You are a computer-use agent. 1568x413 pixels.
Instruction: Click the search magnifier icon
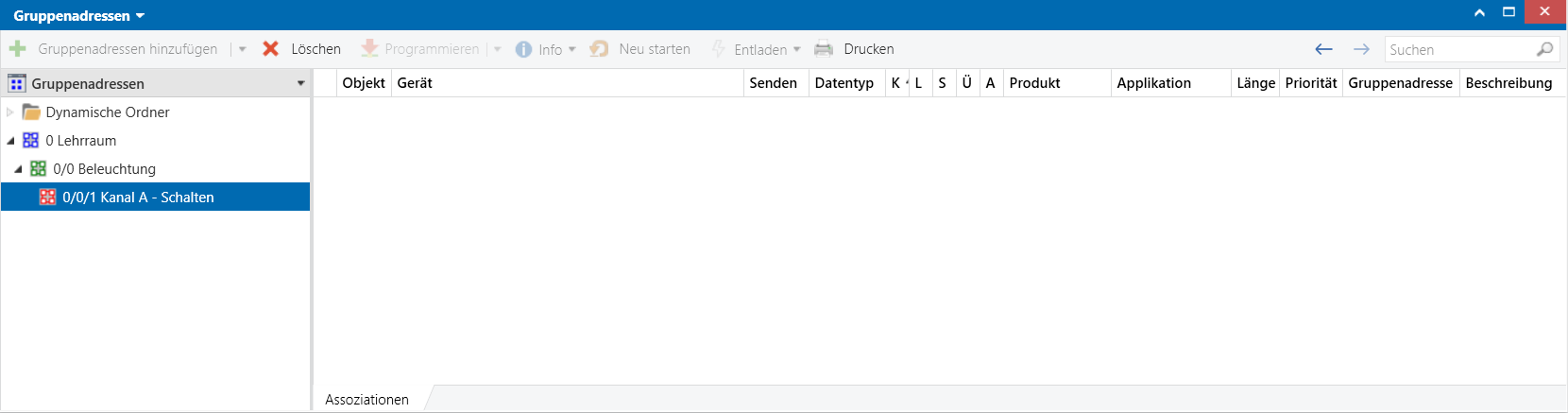click(1545, 49)
